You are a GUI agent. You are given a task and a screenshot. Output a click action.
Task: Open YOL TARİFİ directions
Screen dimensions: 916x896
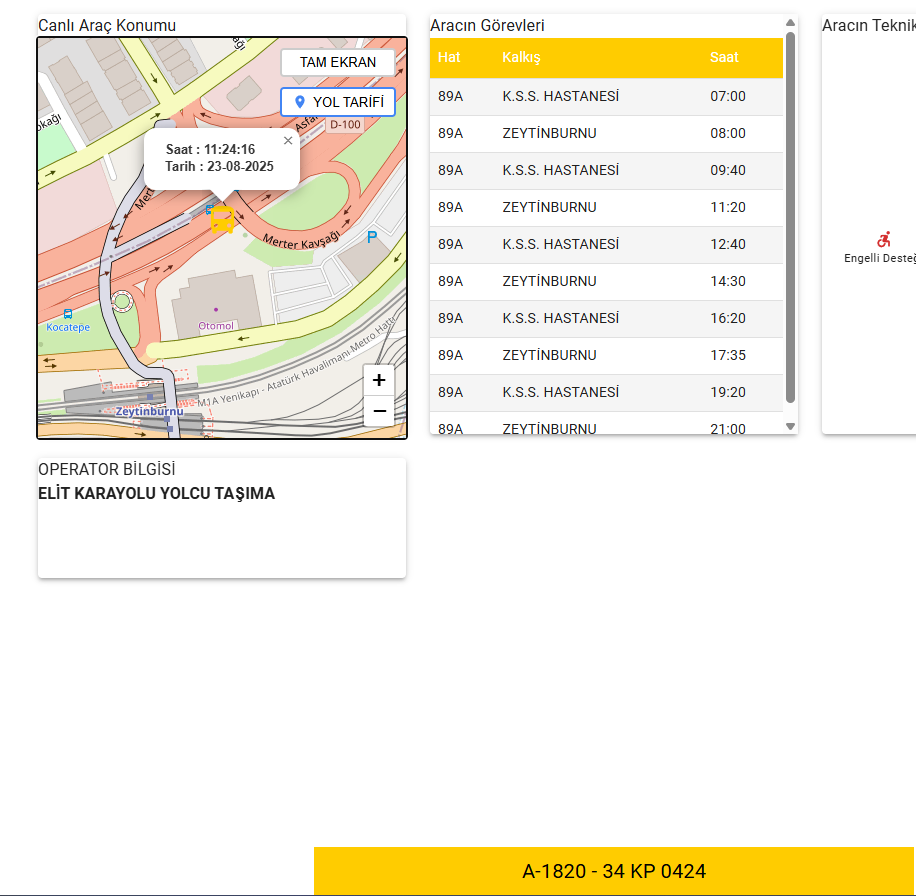(338, 102)
